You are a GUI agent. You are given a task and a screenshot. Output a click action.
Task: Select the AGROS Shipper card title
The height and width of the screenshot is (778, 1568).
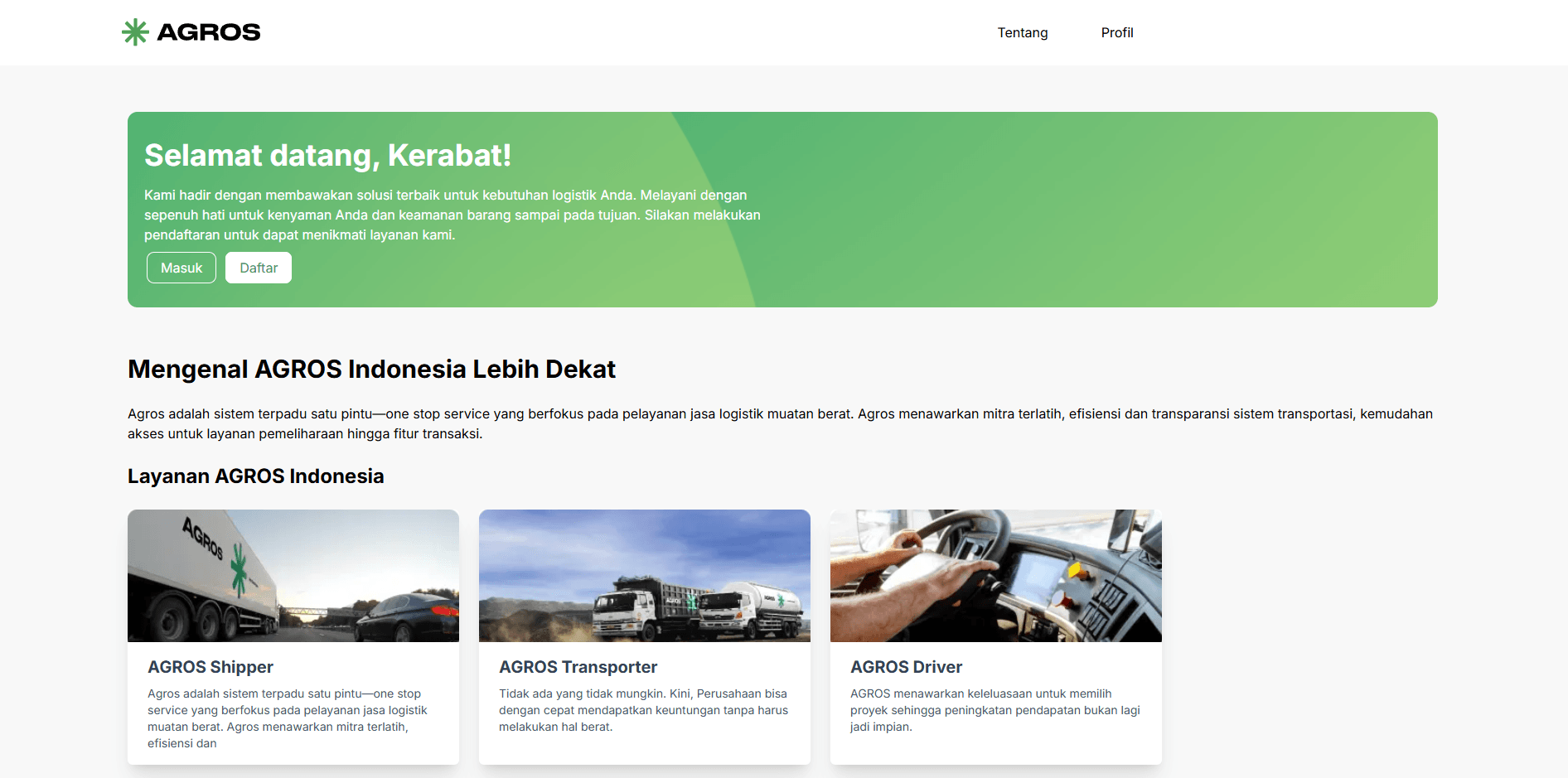point(211,667)
